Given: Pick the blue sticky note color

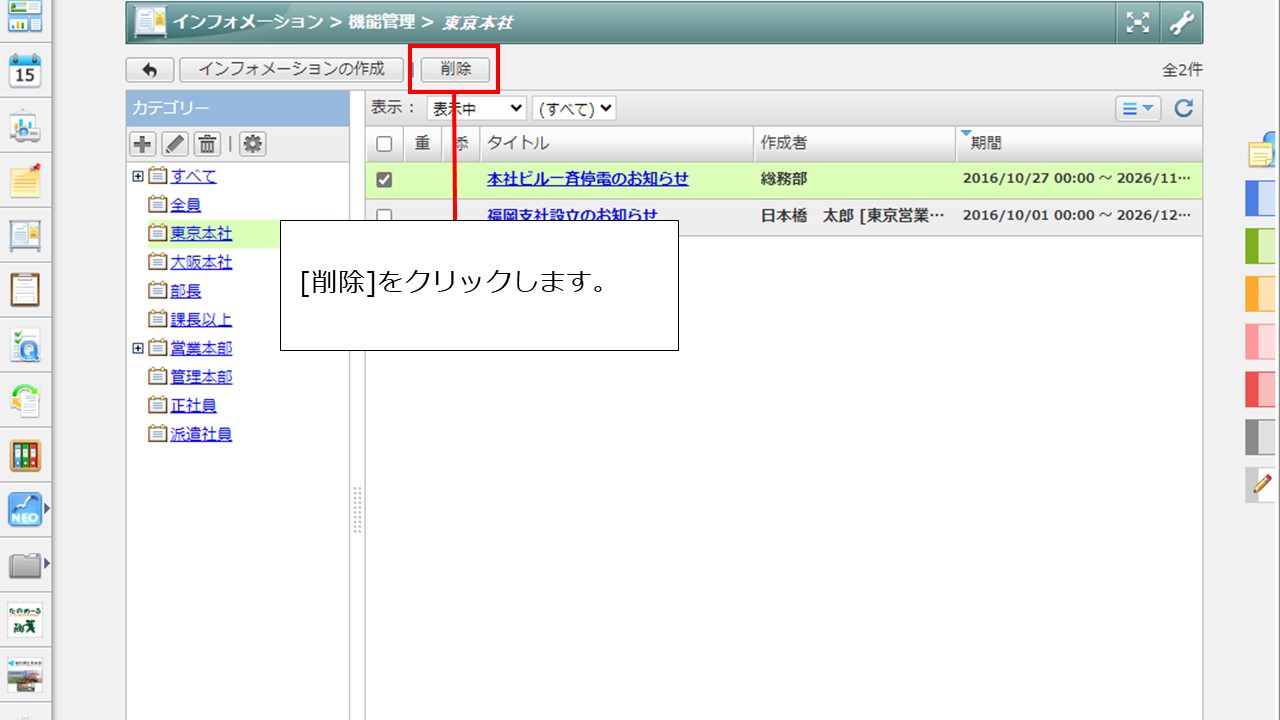Looking at the screenshot, I should pos(1261,198).
